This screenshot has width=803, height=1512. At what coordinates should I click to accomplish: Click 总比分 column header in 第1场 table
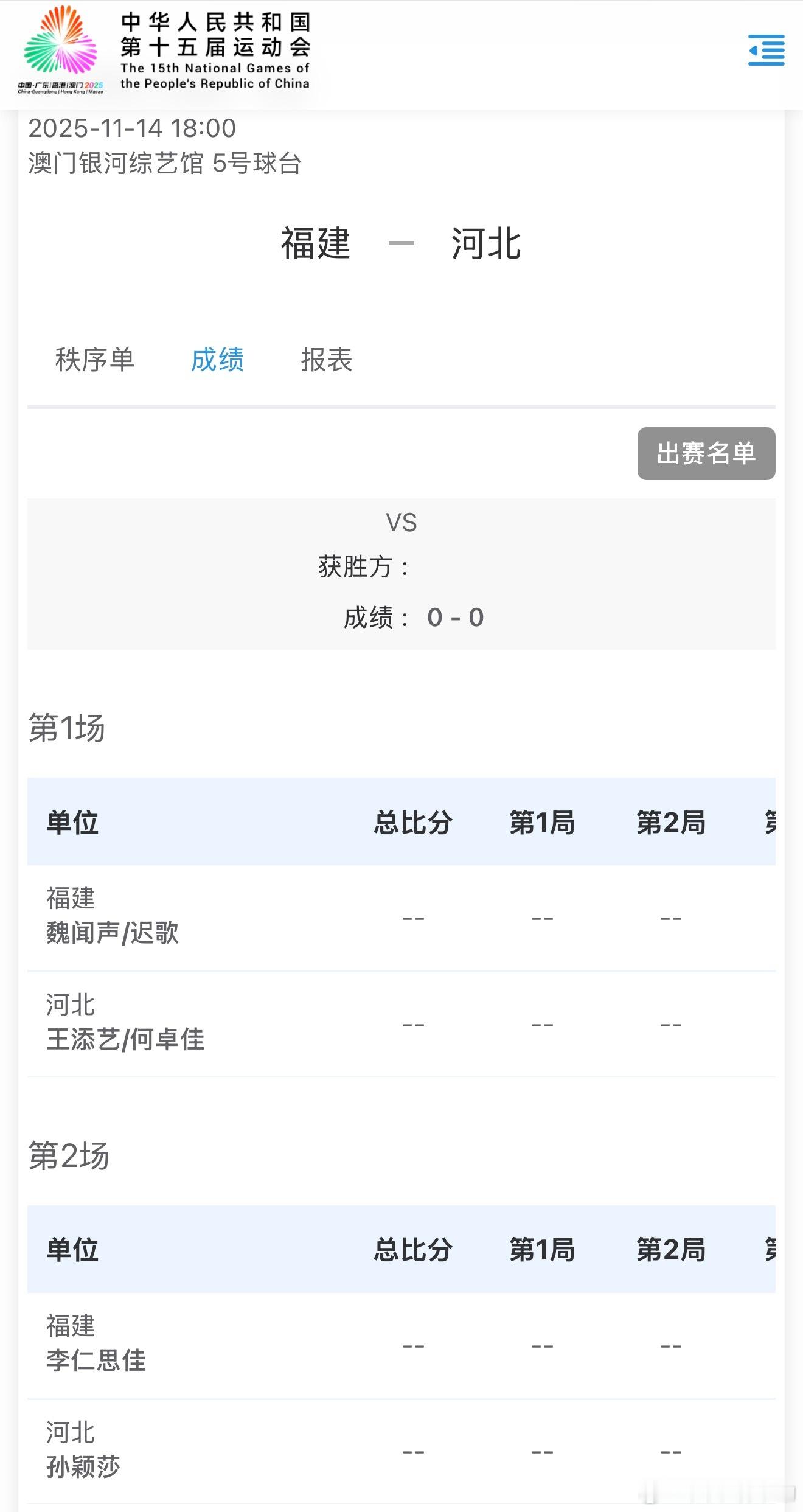pyautogui.click(x=413, y=822)
